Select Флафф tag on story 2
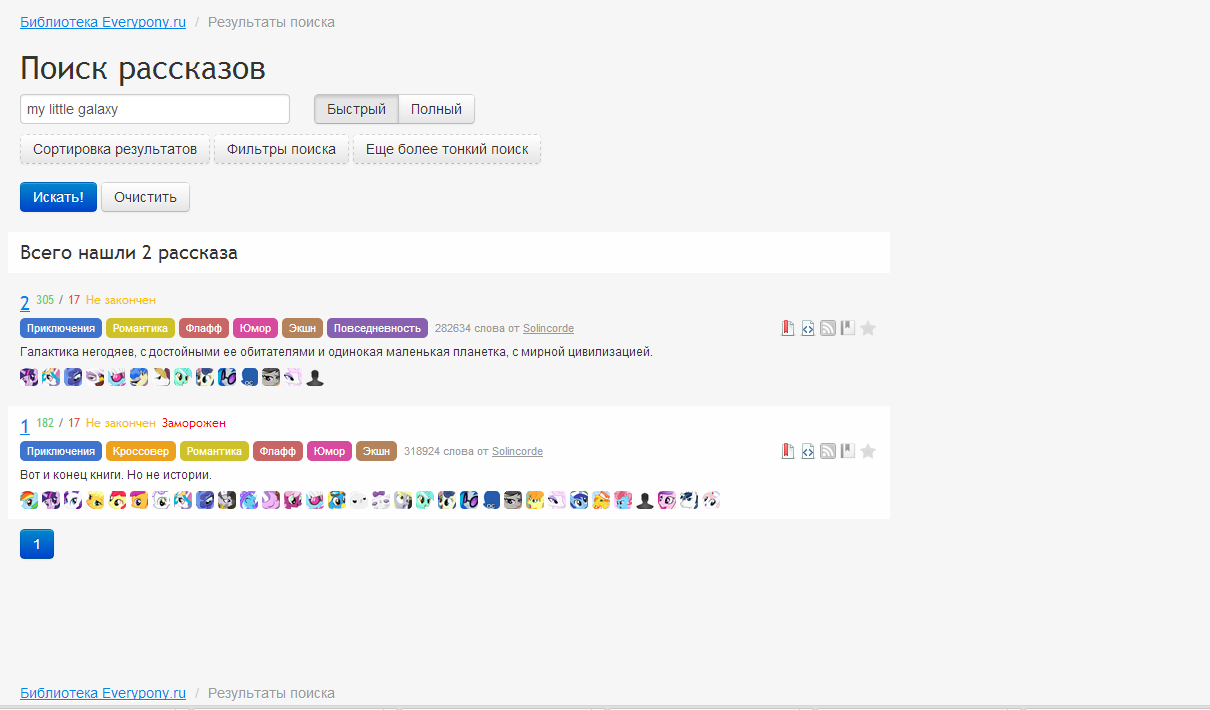 coord(204,328)
